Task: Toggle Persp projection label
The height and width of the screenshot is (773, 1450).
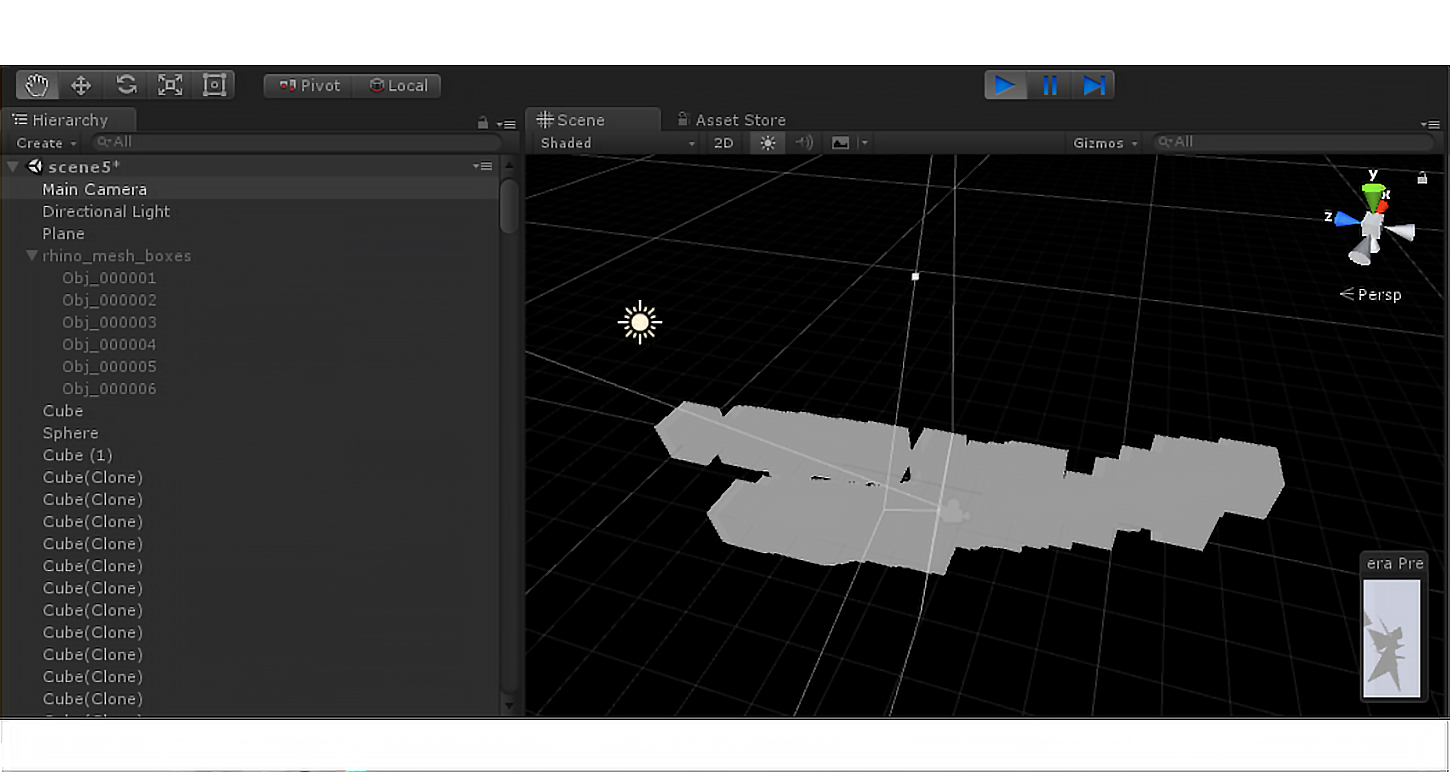Action: tap(1371, 294)
